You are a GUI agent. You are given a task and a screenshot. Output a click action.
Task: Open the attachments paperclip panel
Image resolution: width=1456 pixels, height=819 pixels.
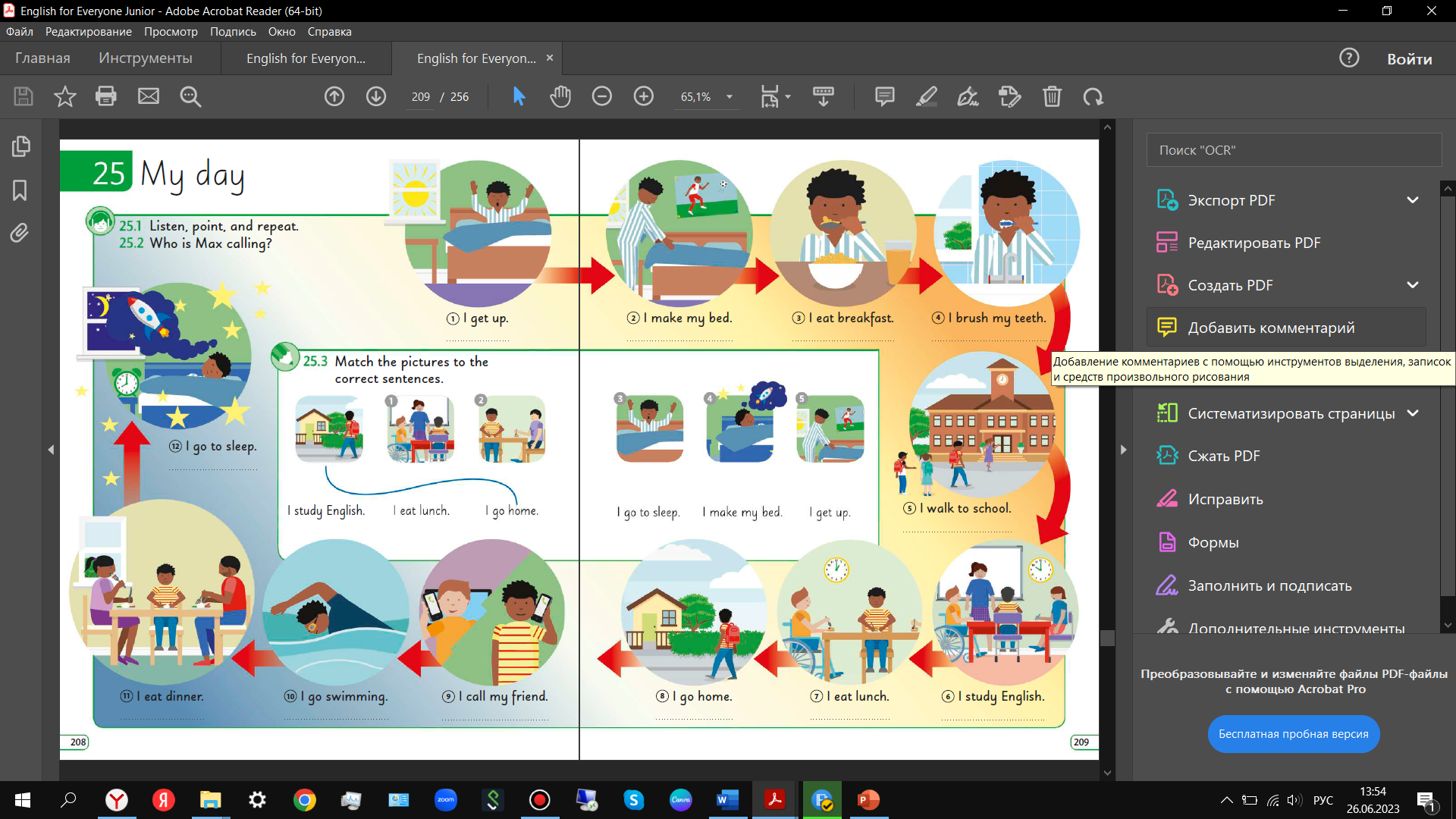click(x=20, y=233)
